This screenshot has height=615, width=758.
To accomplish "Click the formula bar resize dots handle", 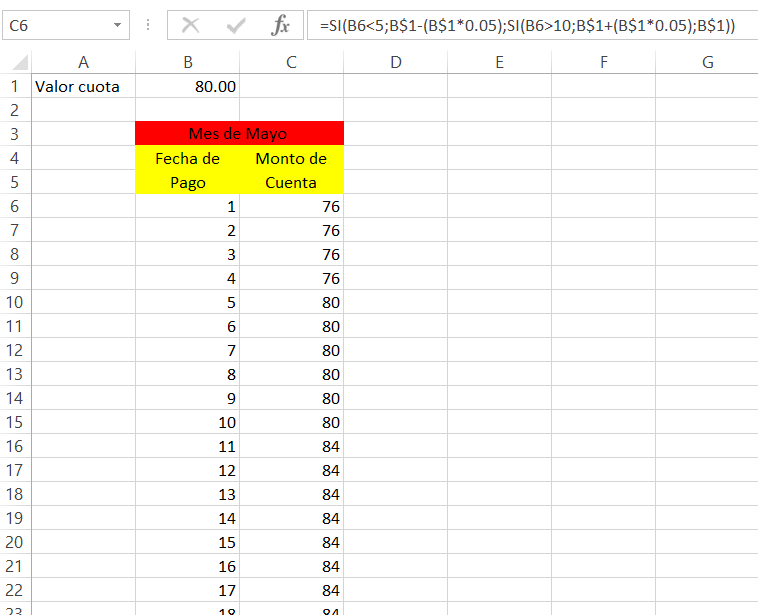I will [148, 25].
